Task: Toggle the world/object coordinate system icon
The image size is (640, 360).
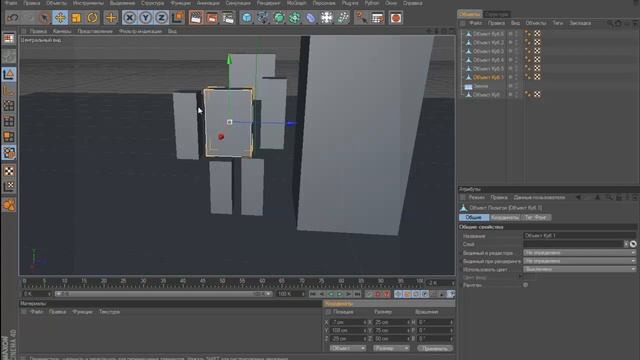Action: (x=178, y=18)
